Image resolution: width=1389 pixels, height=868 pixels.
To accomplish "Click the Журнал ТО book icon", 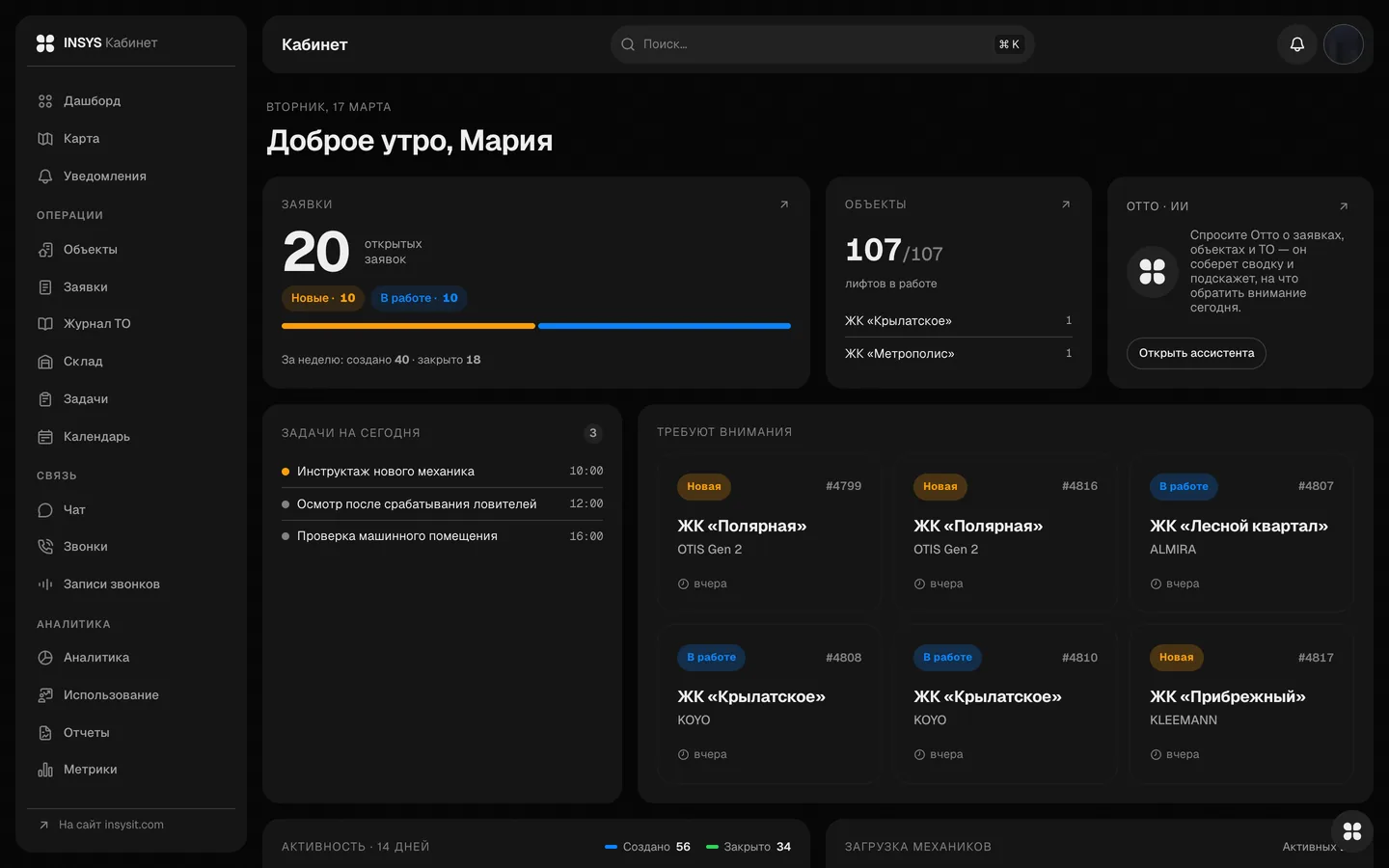I will click(45, 324).
